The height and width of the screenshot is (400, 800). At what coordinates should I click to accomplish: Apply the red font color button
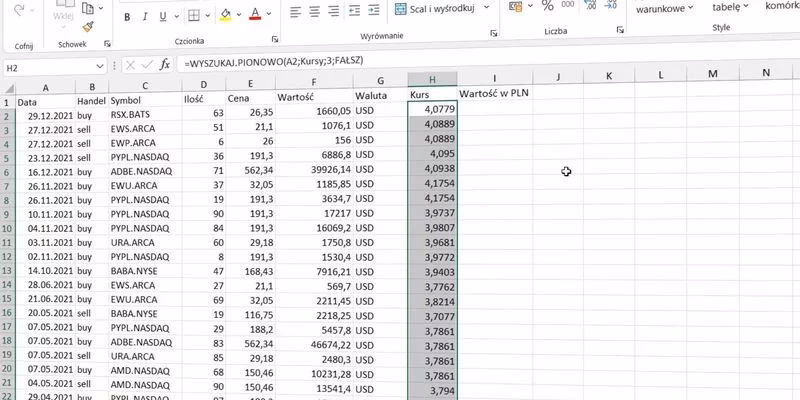255,14
